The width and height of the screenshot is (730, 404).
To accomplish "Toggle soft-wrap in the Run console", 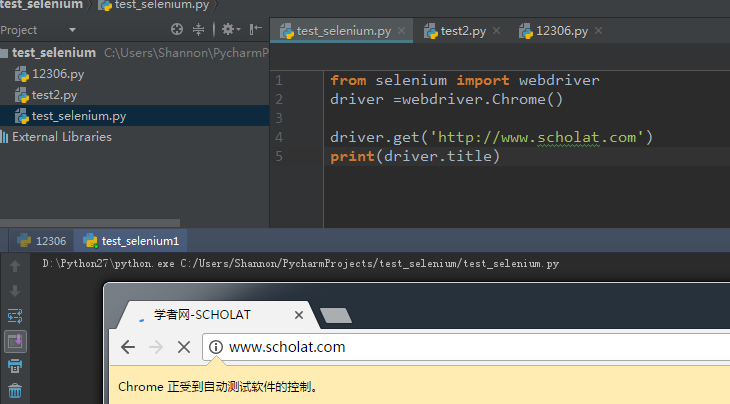I will (x=15, y=316).
